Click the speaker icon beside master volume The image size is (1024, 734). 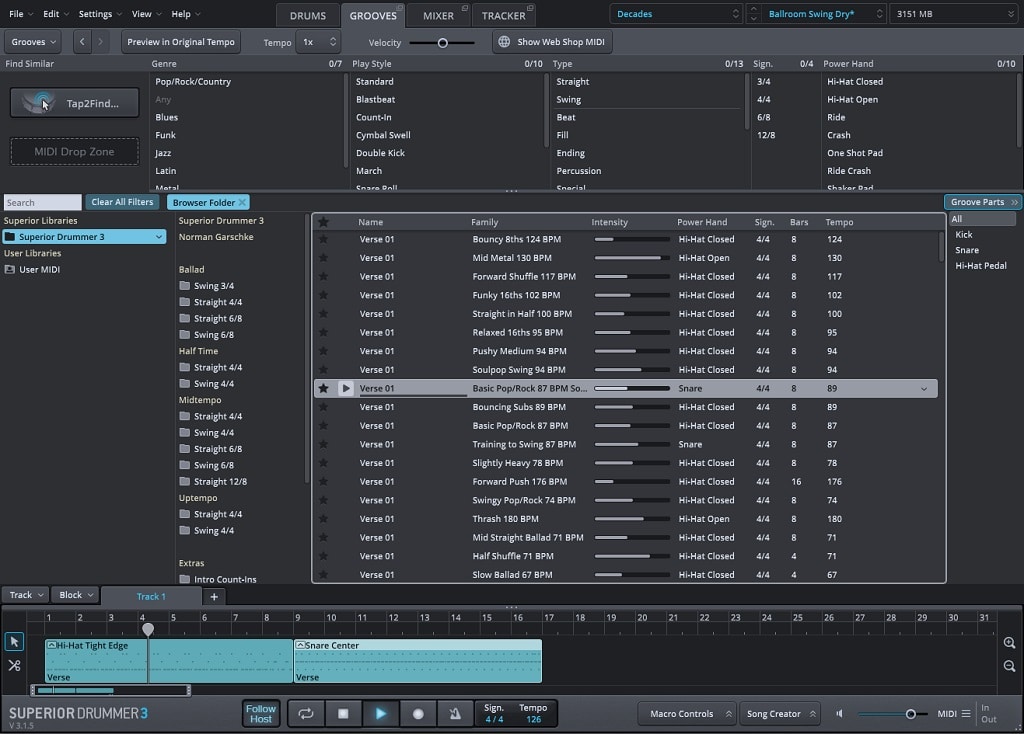(x=840, y=714)
